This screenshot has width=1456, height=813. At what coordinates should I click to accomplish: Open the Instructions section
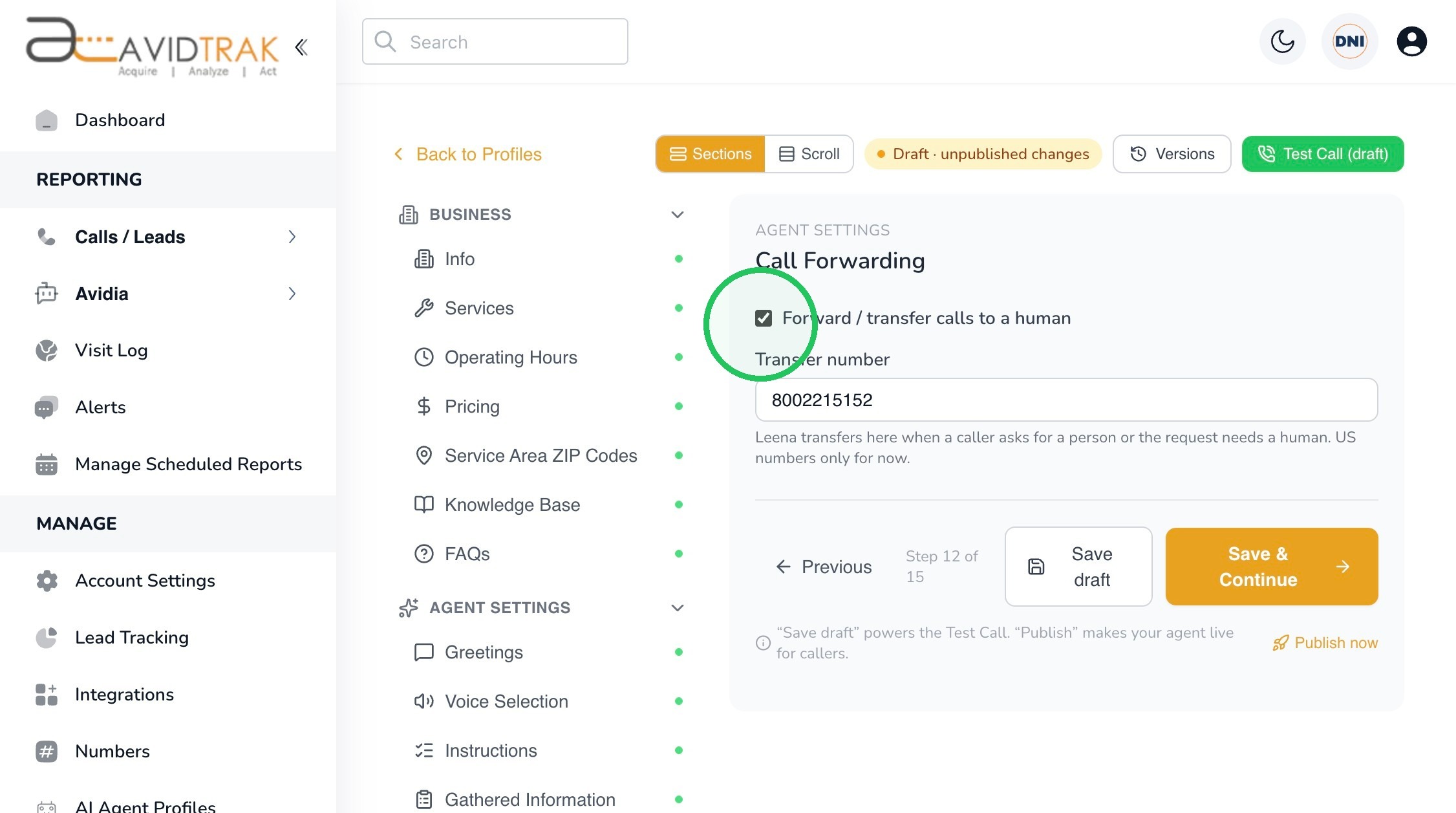(548, 750)
